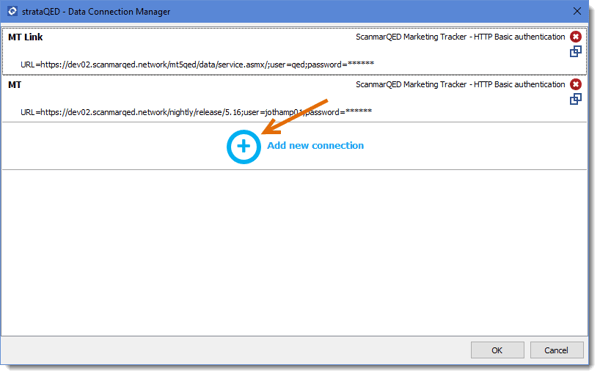600x376 pixels.
Task: Click the blue plus circle icon
Action: [x=243, y=146]
